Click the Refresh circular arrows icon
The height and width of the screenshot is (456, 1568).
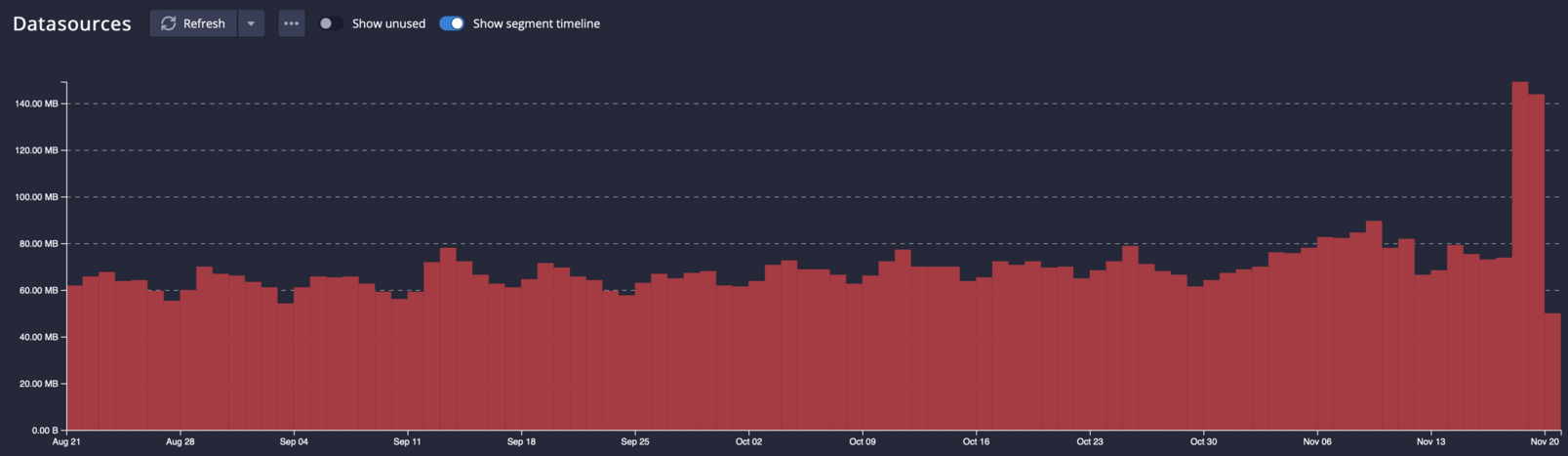169,23
